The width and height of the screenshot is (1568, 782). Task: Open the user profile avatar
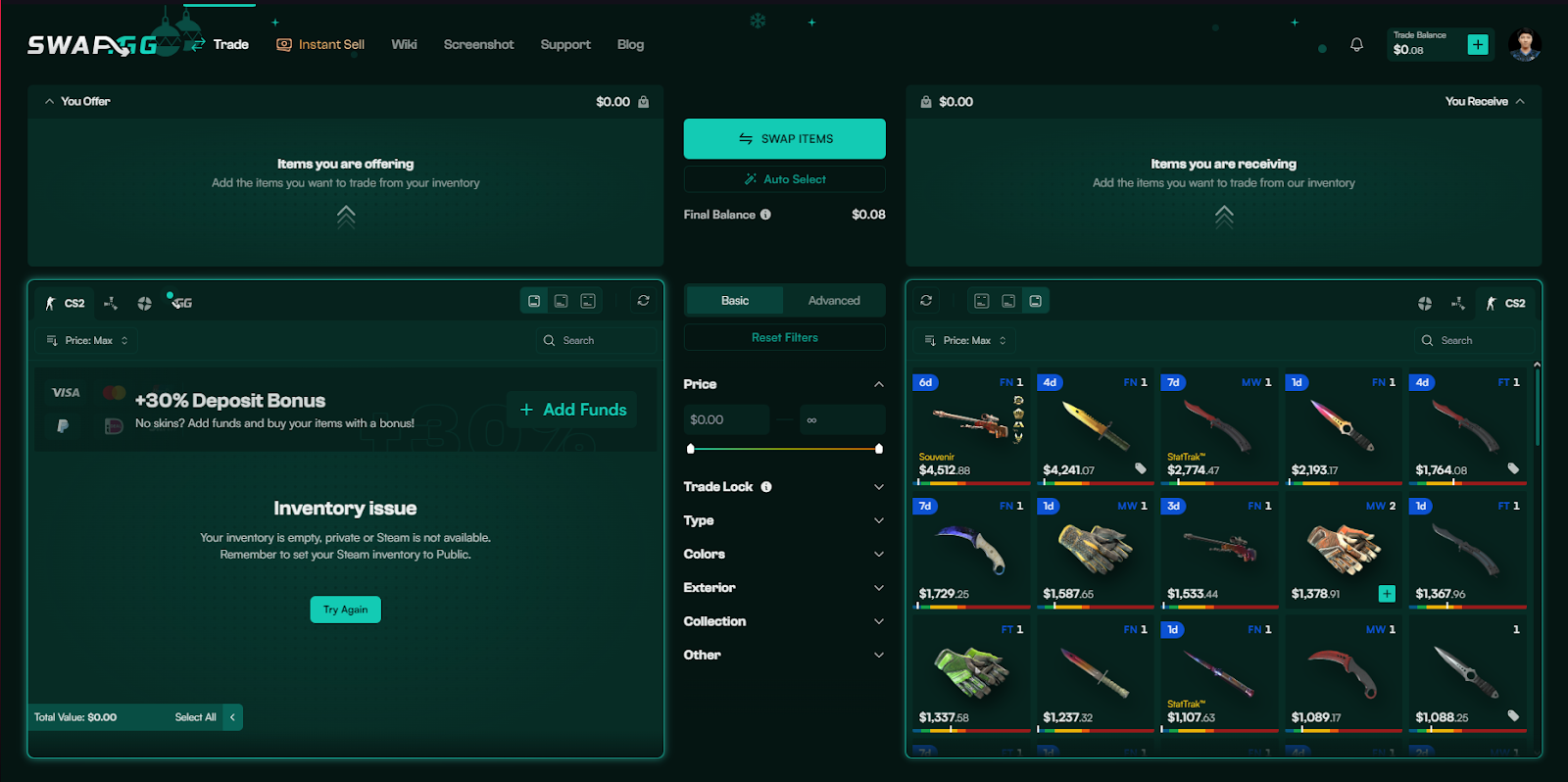point(1524,44)
